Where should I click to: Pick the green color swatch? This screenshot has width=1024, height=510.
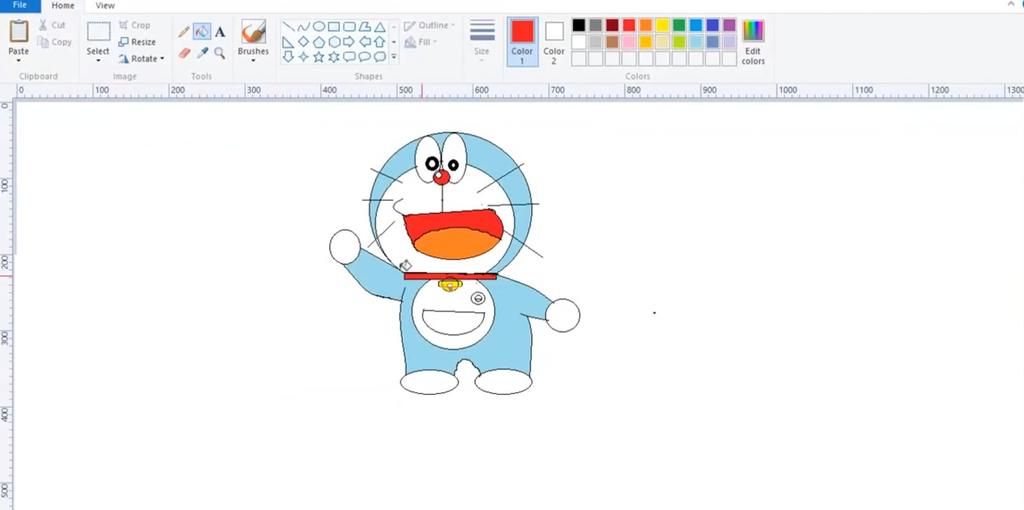[679, 25]
